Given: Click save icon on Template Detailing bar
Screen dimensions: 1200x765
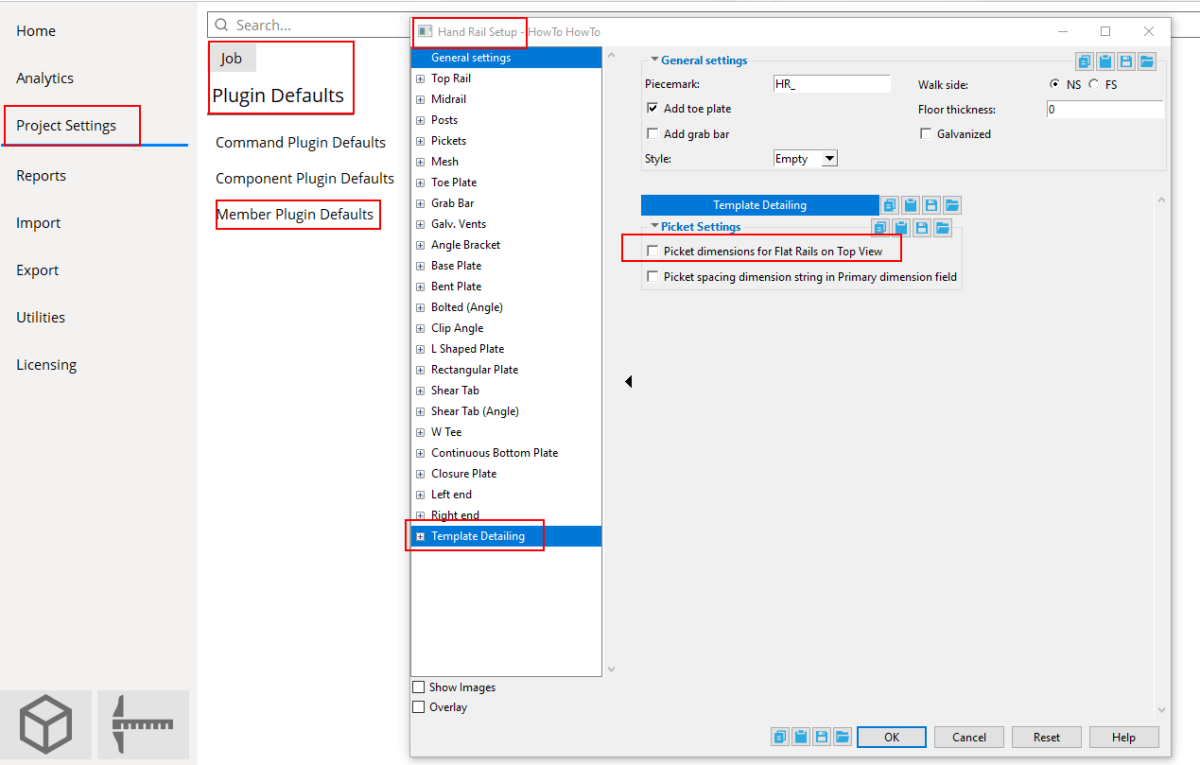Looking at the screenshot, I should tap(931, 205).
